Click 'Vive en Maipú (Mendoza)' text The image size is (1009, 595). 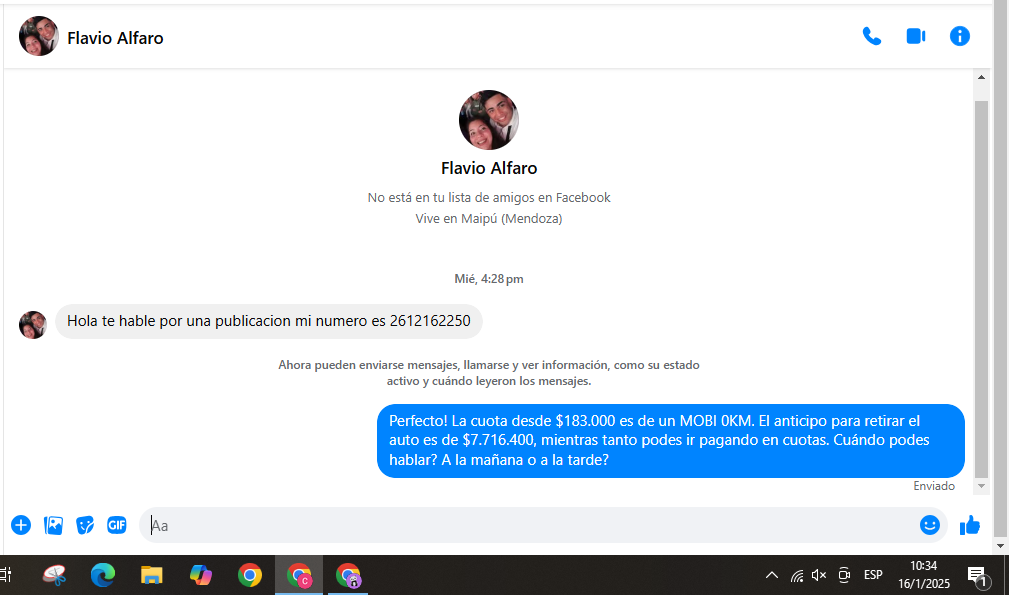point(488,219)
